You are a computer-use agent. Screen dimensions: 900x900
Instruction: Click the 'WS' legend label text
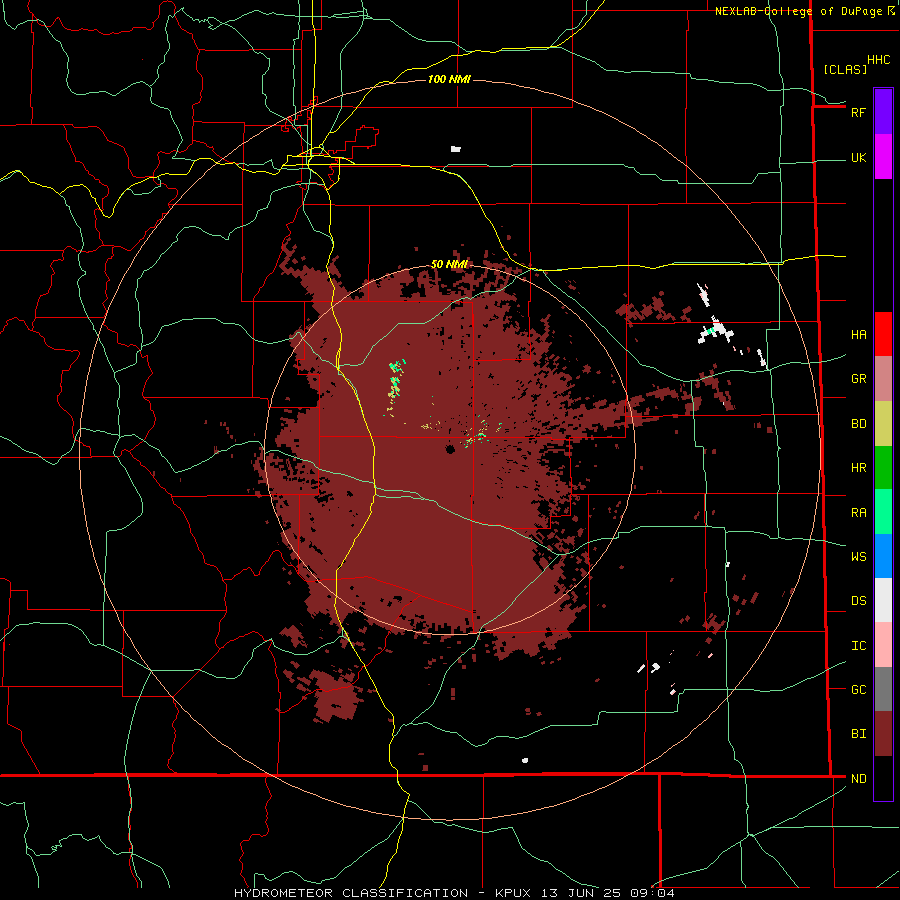(858, 556)
